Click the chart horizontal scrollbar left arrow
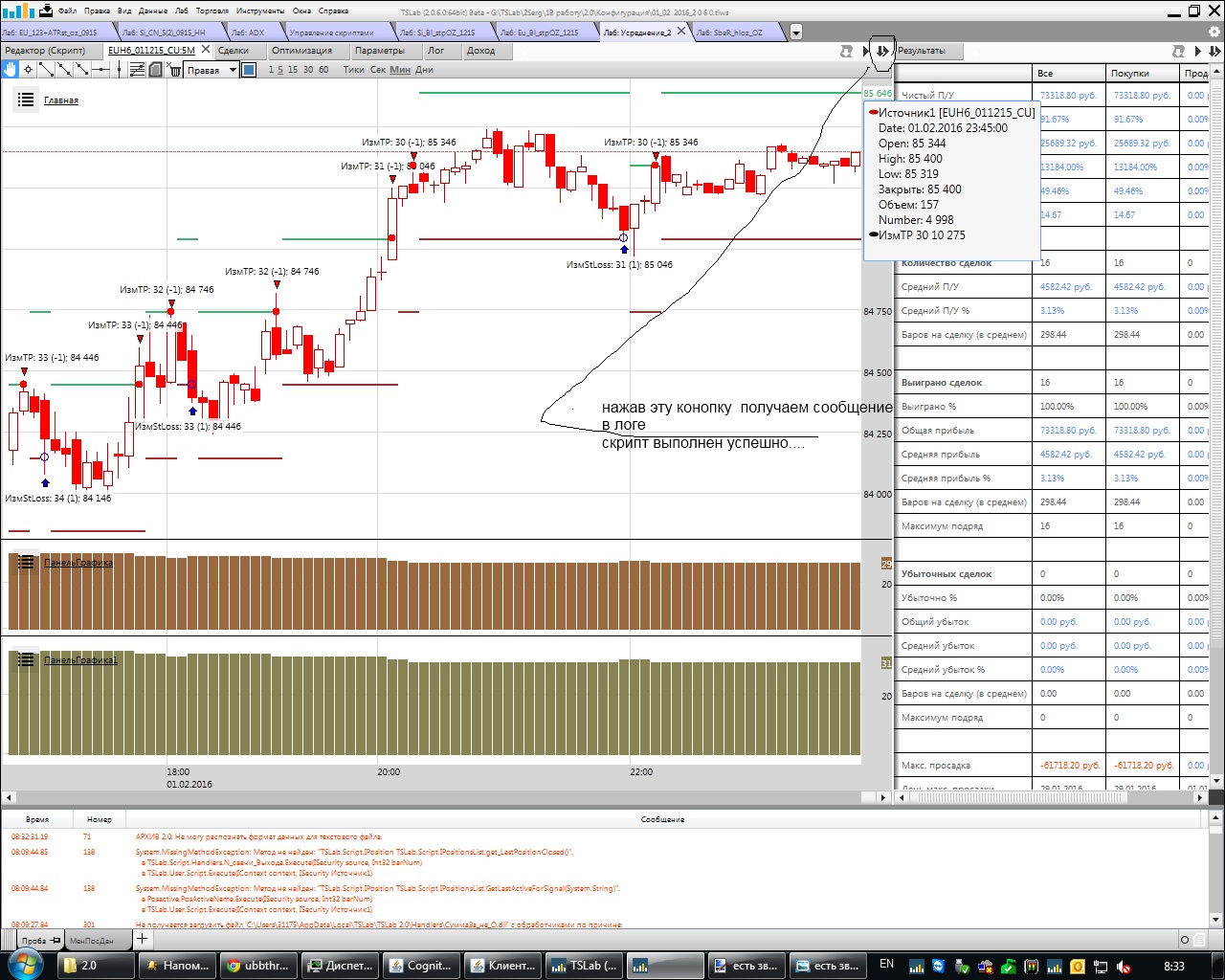 point(8,797)
